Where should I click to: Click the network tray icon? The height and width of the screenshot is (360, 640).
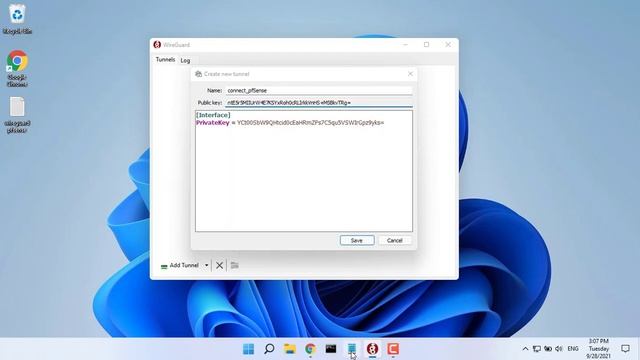tap(537, 349)
